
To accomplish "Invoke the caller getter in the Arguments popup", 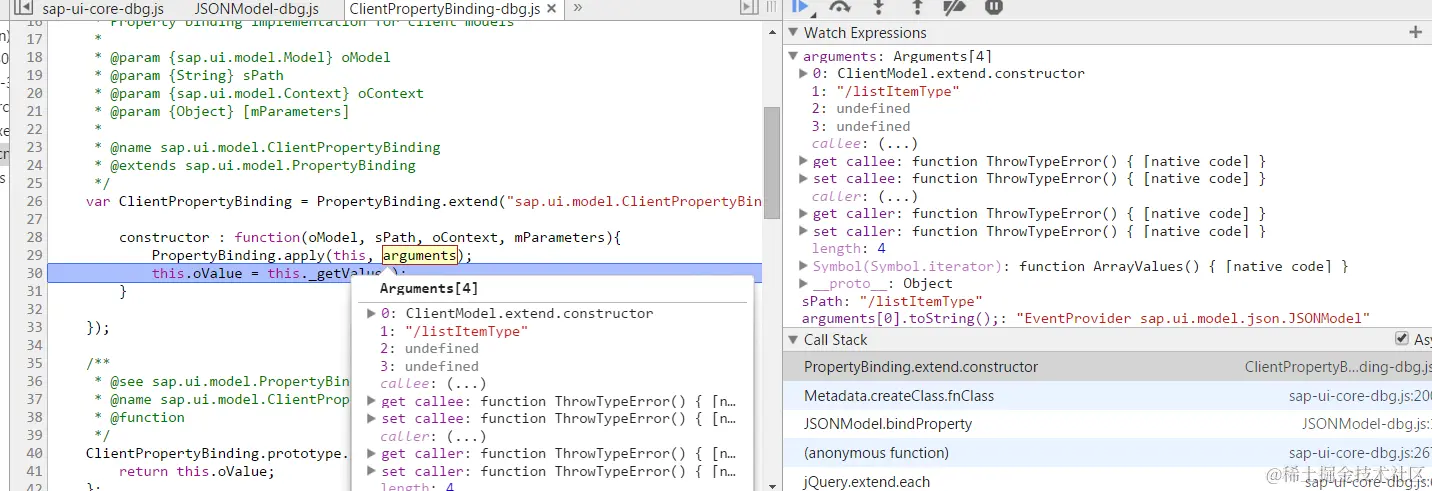I will pos(467,436).
